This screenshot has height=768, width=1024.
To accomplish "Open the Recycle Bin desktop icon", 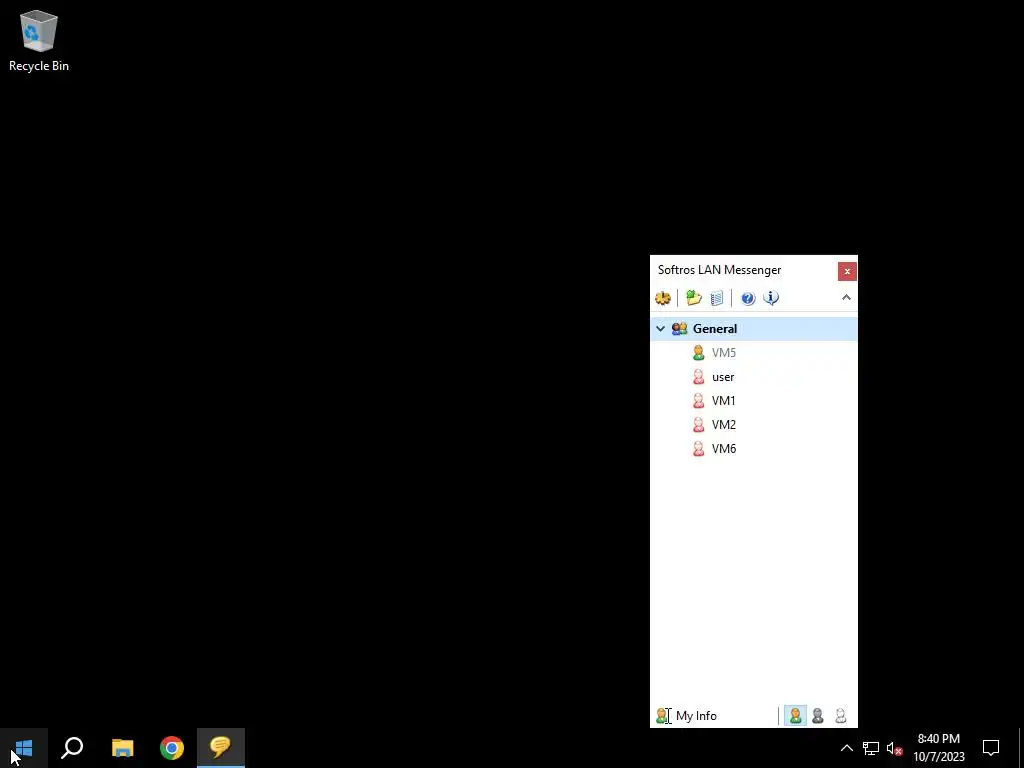I will 39,40.
